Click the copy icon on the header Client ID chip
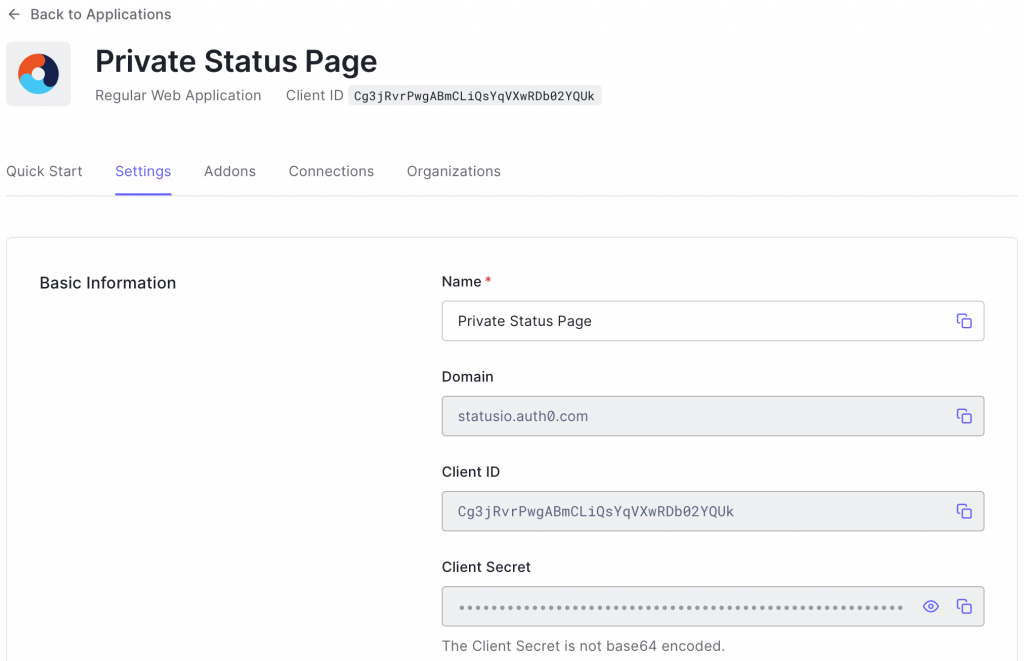 (x=475, y=95)
